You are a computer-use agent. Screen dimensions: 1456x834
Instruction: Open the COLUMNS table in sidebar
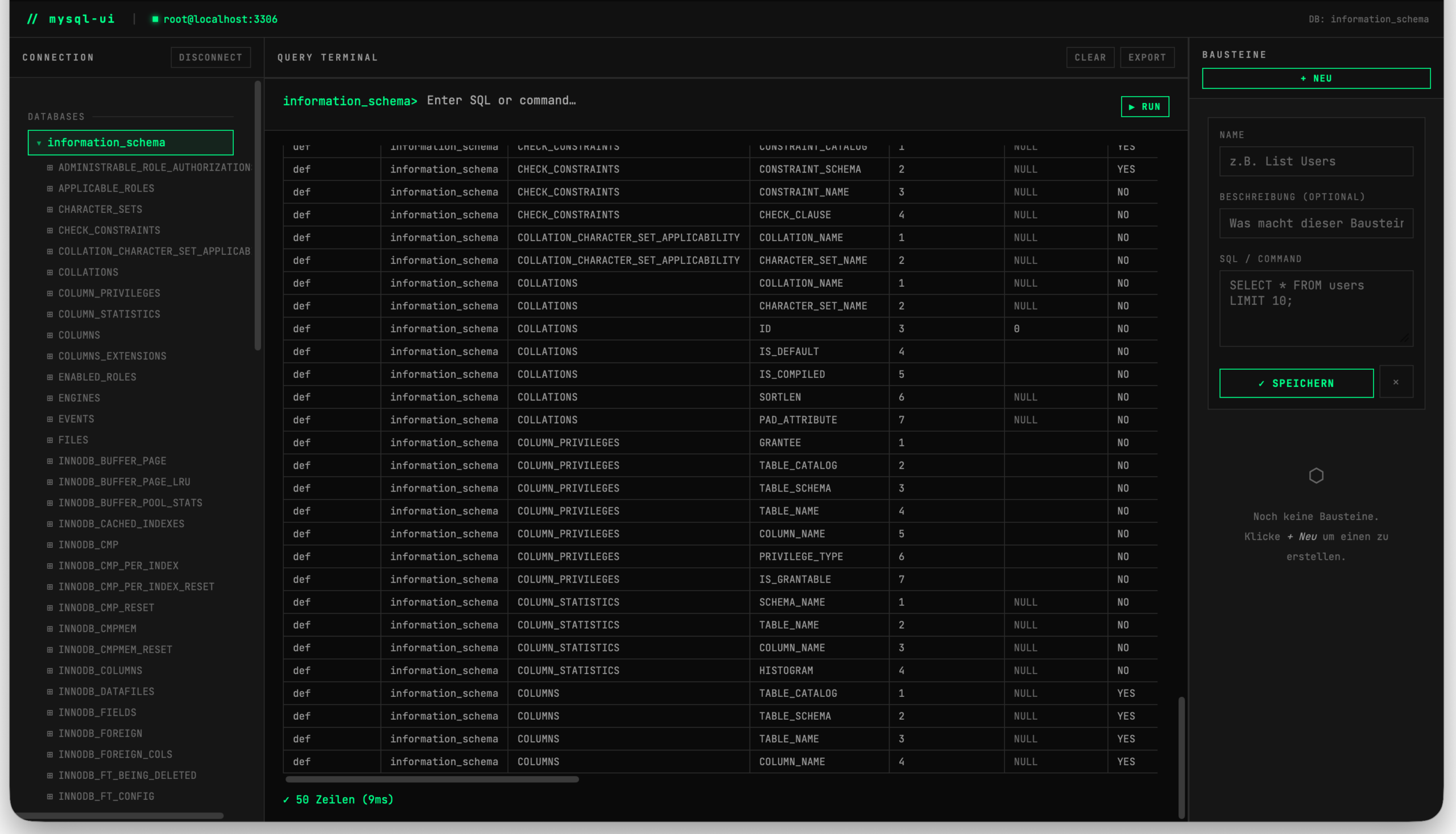click(79, 335)
